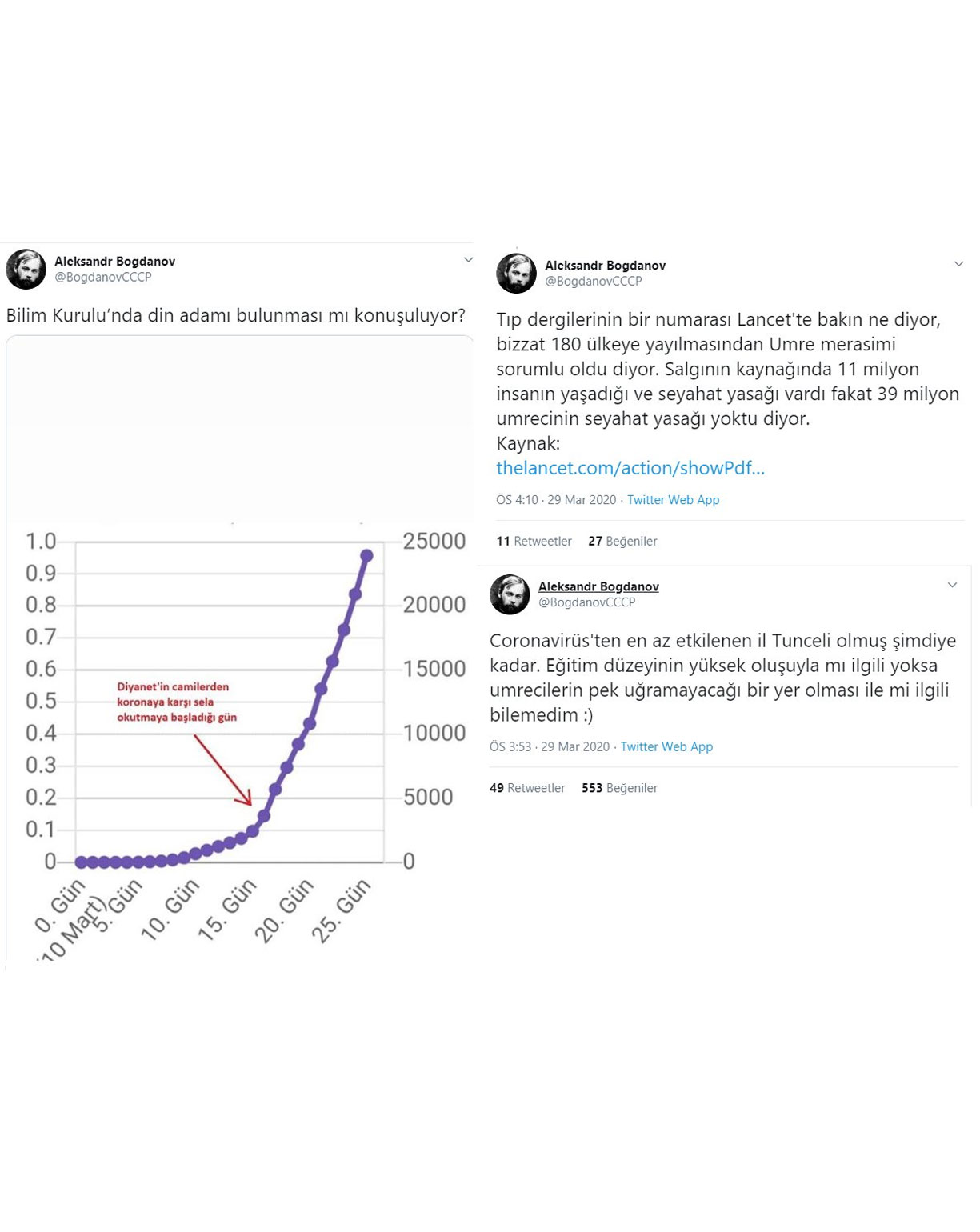Expand options chevron on the Lancet tweet
This screenshot has height=1232, width=980.
pos(958,264)
